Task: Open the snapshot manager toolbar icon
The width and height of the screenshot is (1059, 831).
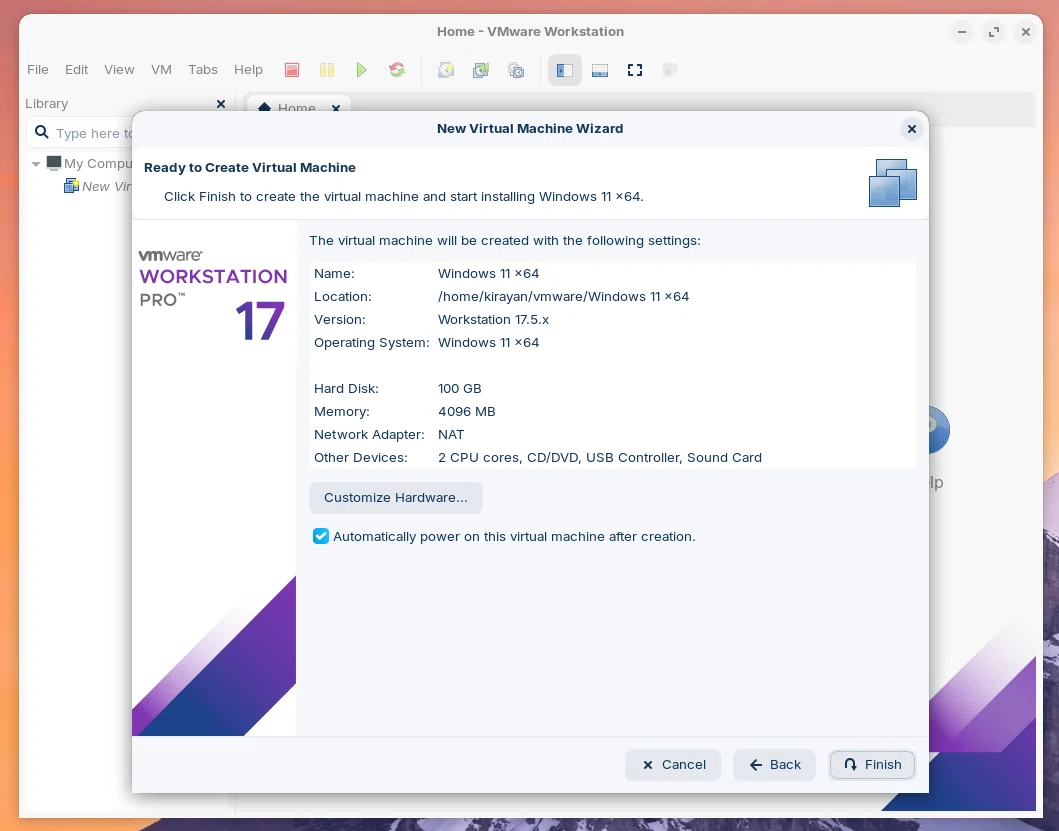Action: (516, 70)
